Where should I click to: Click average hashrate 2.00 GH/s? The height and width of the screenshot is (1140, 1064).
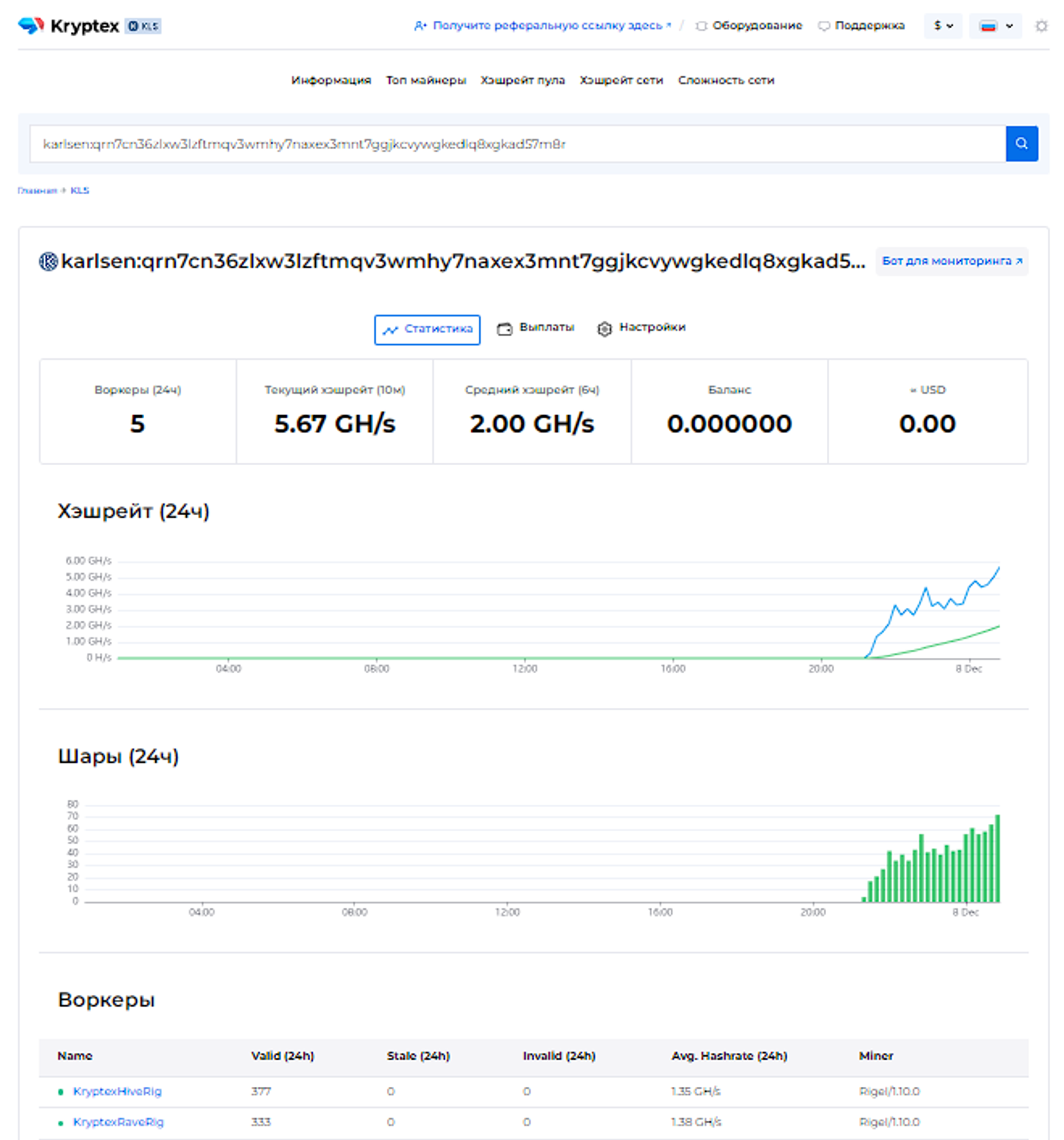(x=532, y=424)
